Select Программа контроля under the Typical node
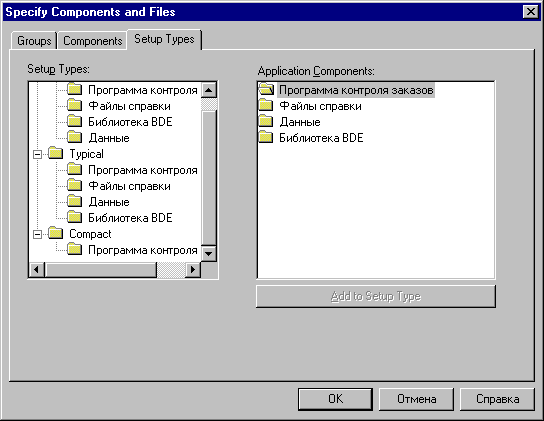The height and width of the screenshot is (421, 544). click(143, 170)
